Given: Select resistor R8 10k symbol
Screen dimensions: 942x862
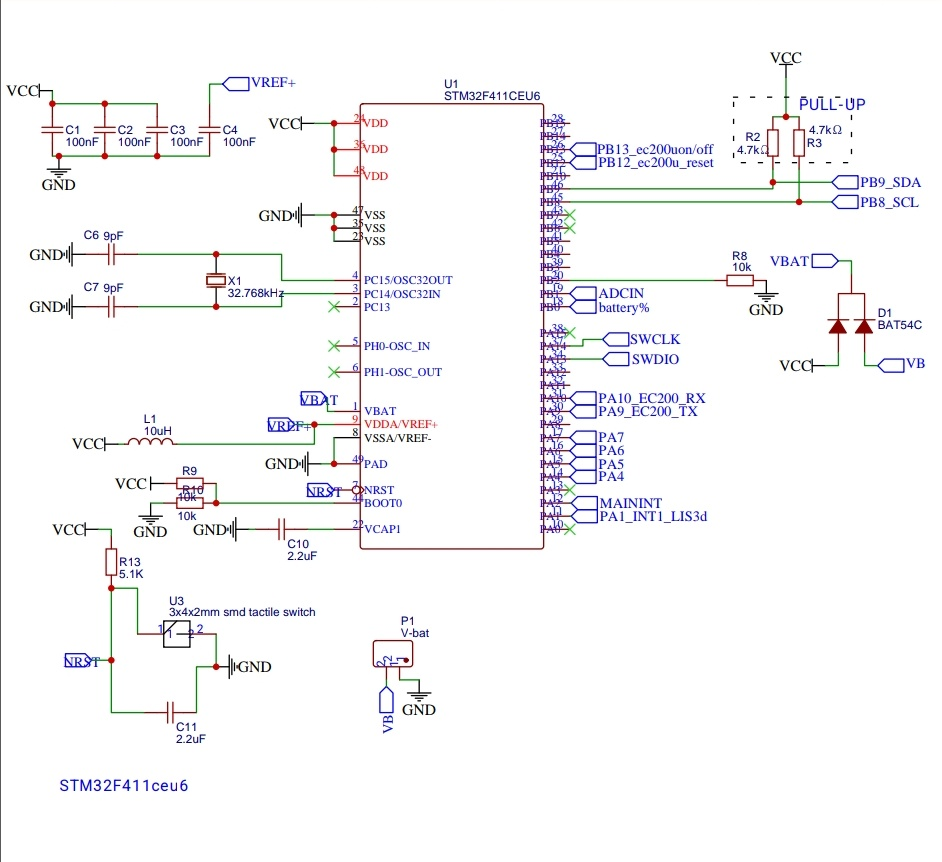Looking at the screenshot, I should [740, 281].
